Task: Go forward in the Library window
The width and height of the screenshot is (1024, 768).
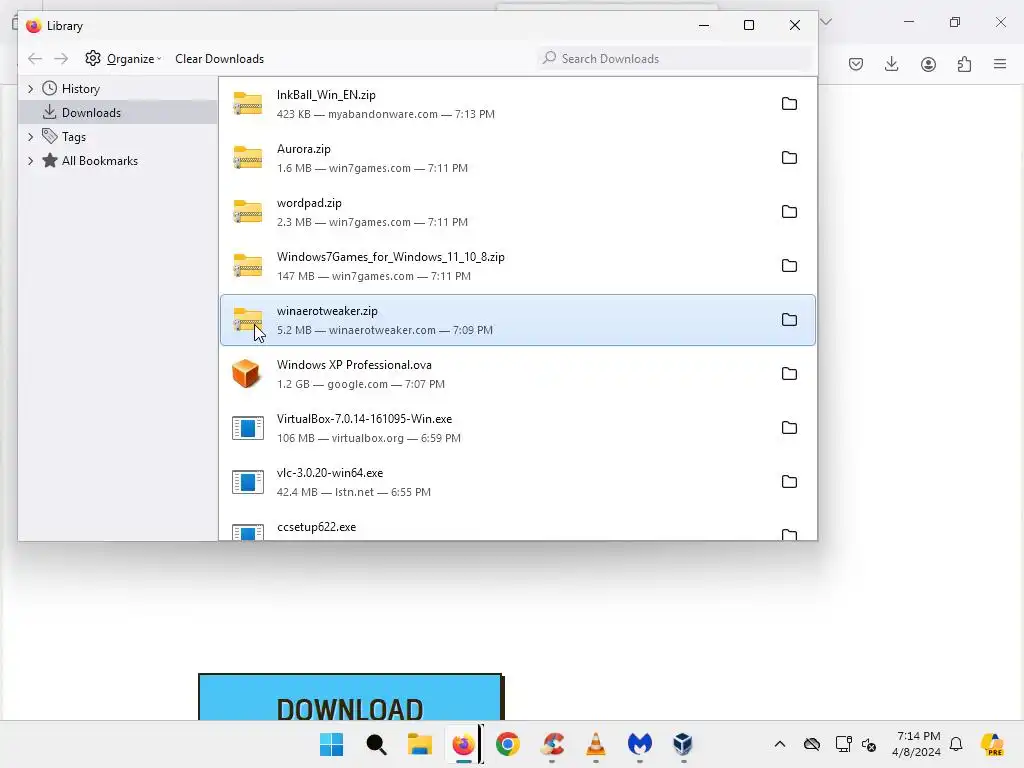Action: pyautogui.click(x=61, y=59)
